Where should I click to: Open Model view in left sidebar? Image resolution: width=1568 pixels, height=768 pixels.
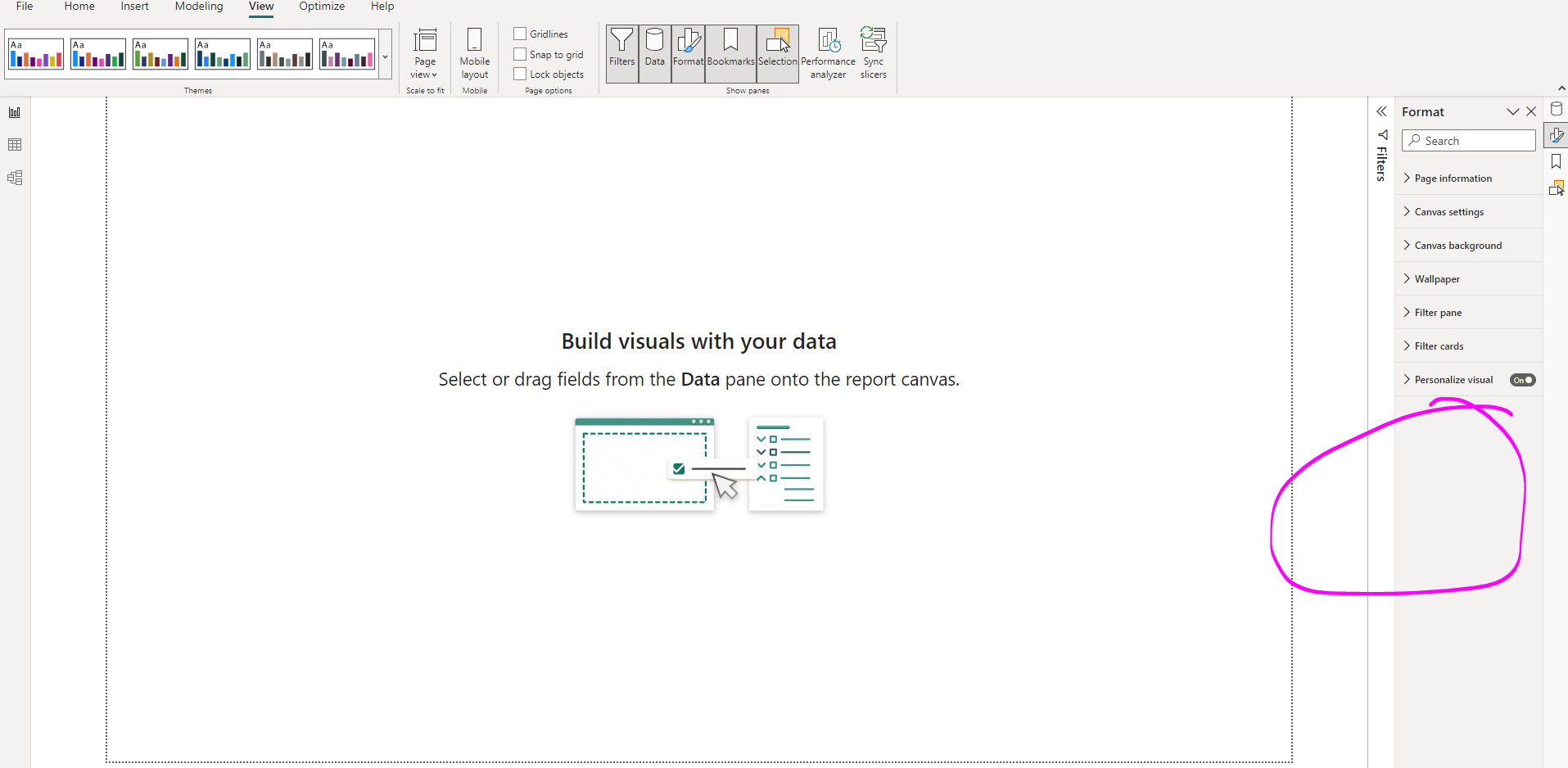coord(15,178)
